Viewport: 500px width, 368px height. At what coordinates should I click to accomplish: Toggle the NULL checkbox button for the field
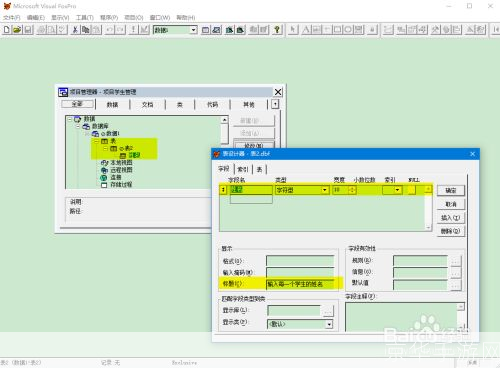(412, 190)
